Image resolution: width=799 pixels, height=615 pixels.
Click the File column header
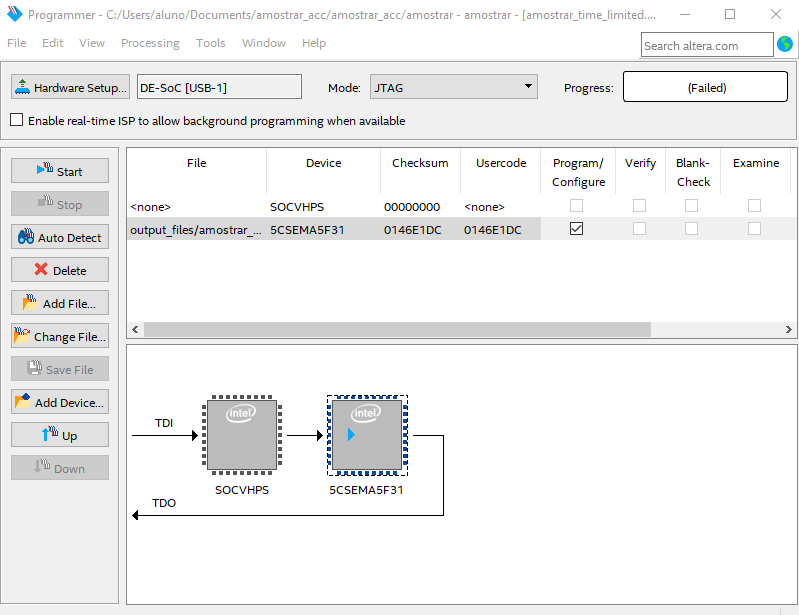click(x=196, y=163)
